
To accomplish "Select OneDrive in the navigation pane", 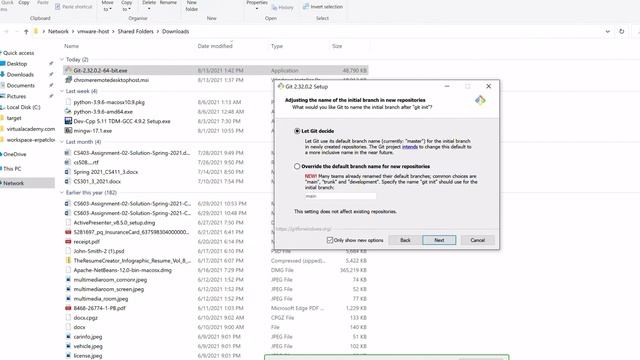I will pyautogui.click(x=15, y=154).
